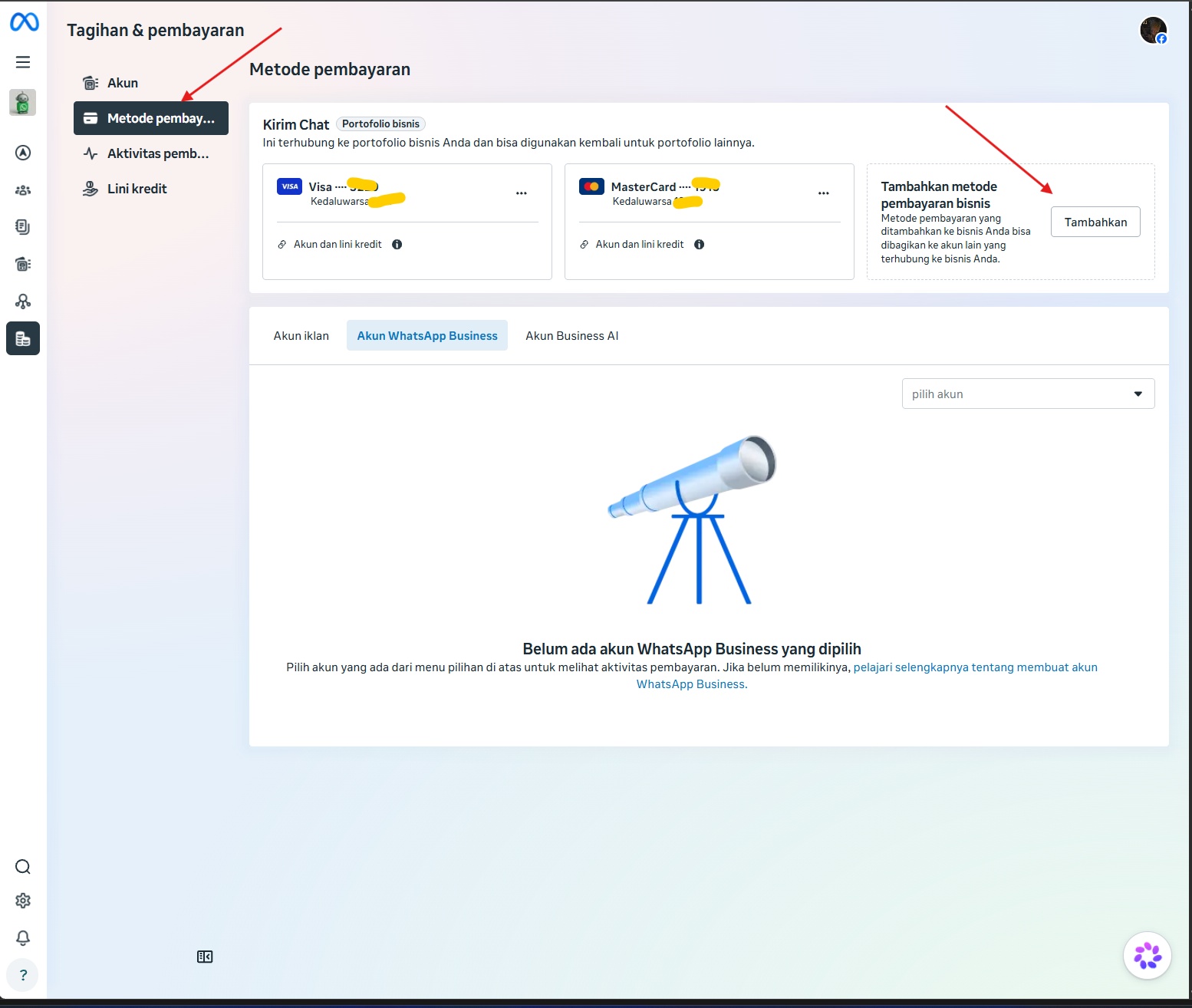Click the MasterCard card's Akun dan lini kredit label
The height and width of the screenshot is (1008, 1192).
click(x=640, y=245)
